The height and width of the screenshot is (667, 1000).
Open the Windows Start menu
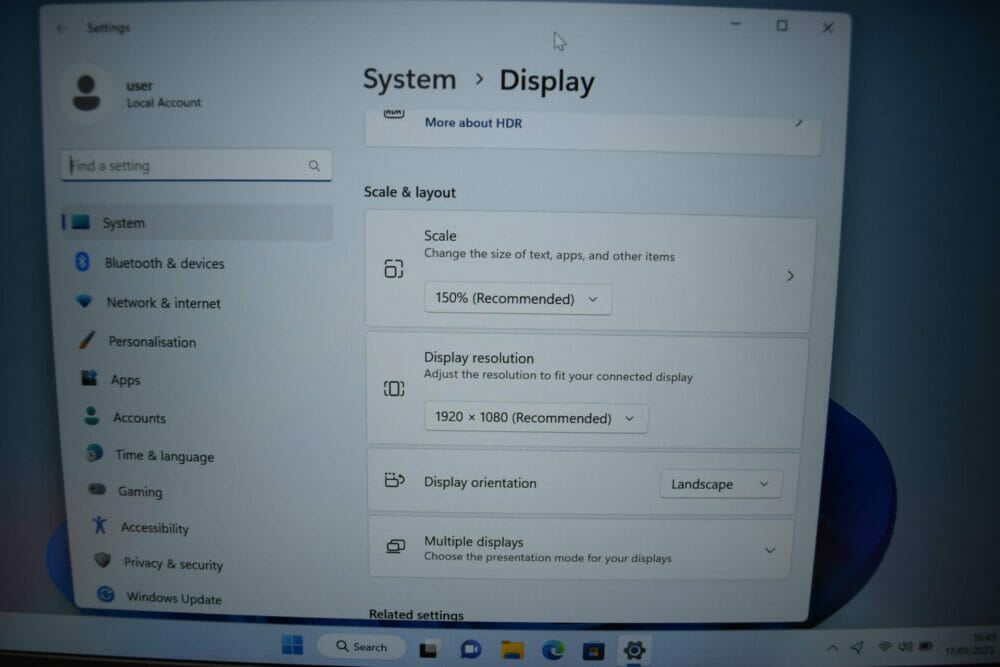292,645
